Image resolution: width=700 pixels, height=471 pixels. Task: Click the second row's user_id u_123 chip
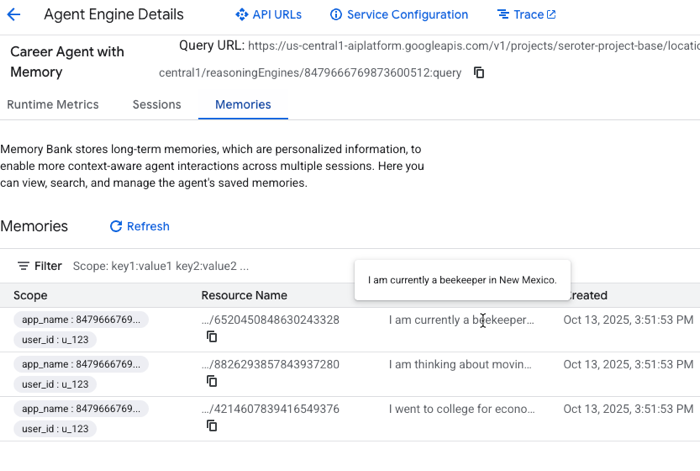click(56, 384)
